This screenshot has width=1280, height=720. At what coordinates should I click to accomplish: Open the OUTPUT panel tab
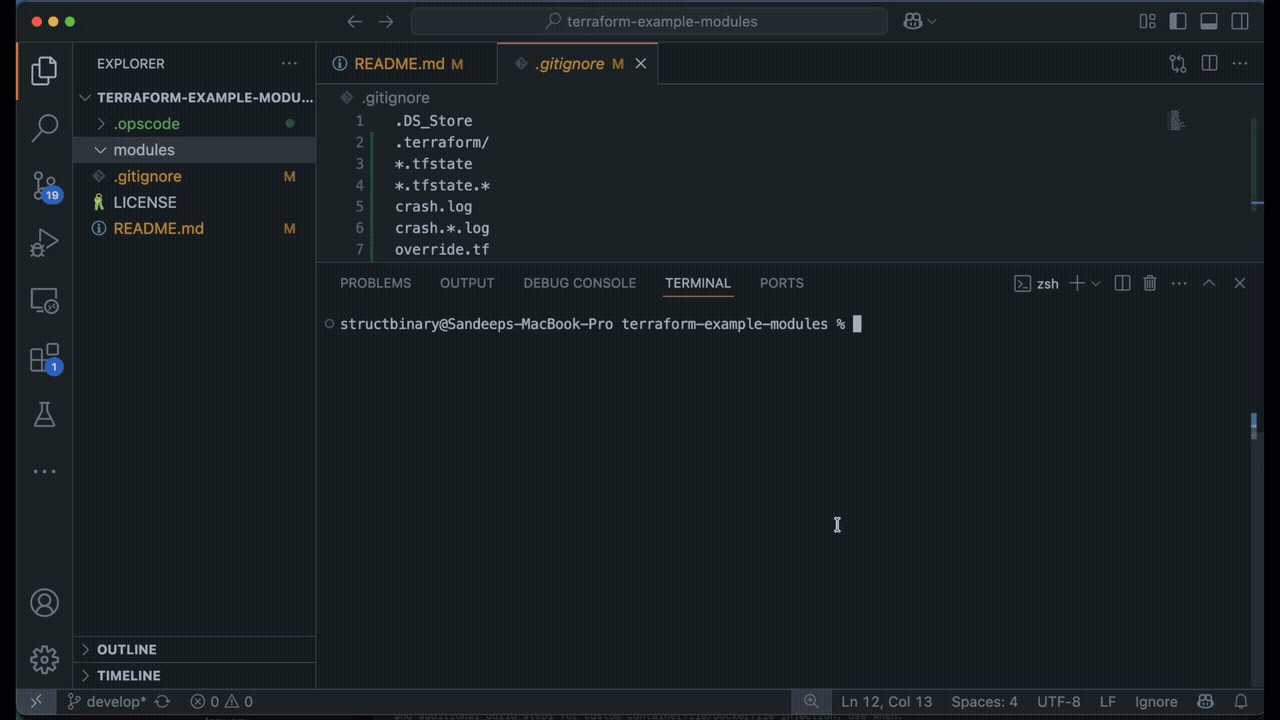click(x=467, y=283)
